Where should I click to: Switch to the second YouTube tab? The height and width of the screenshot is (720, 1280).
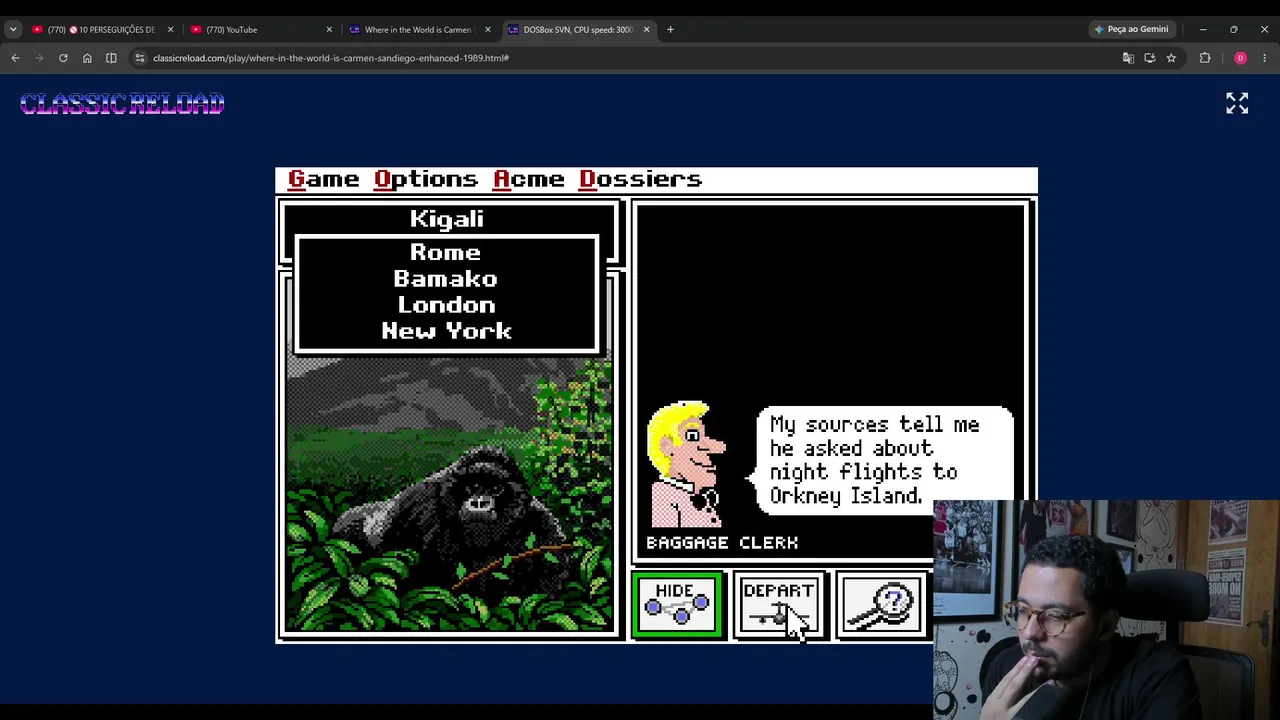pyautogui.click(x=260, y=30)
